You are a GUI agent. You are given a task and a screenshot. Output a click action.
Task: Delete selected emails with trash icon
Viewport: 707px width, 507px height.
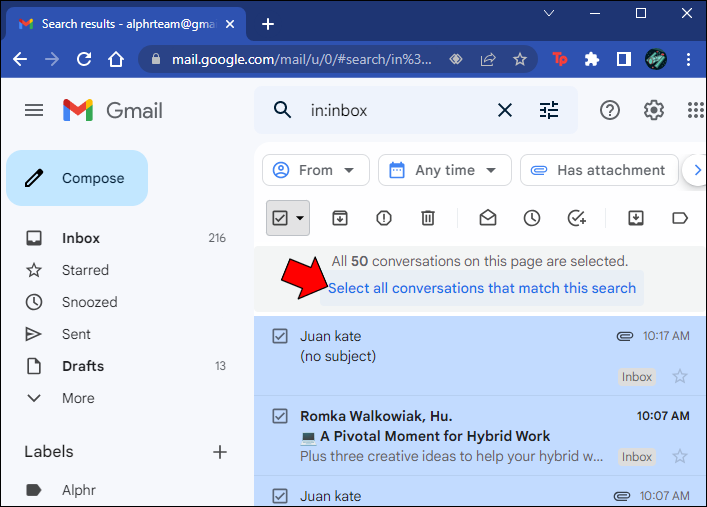tap(427, 218)
